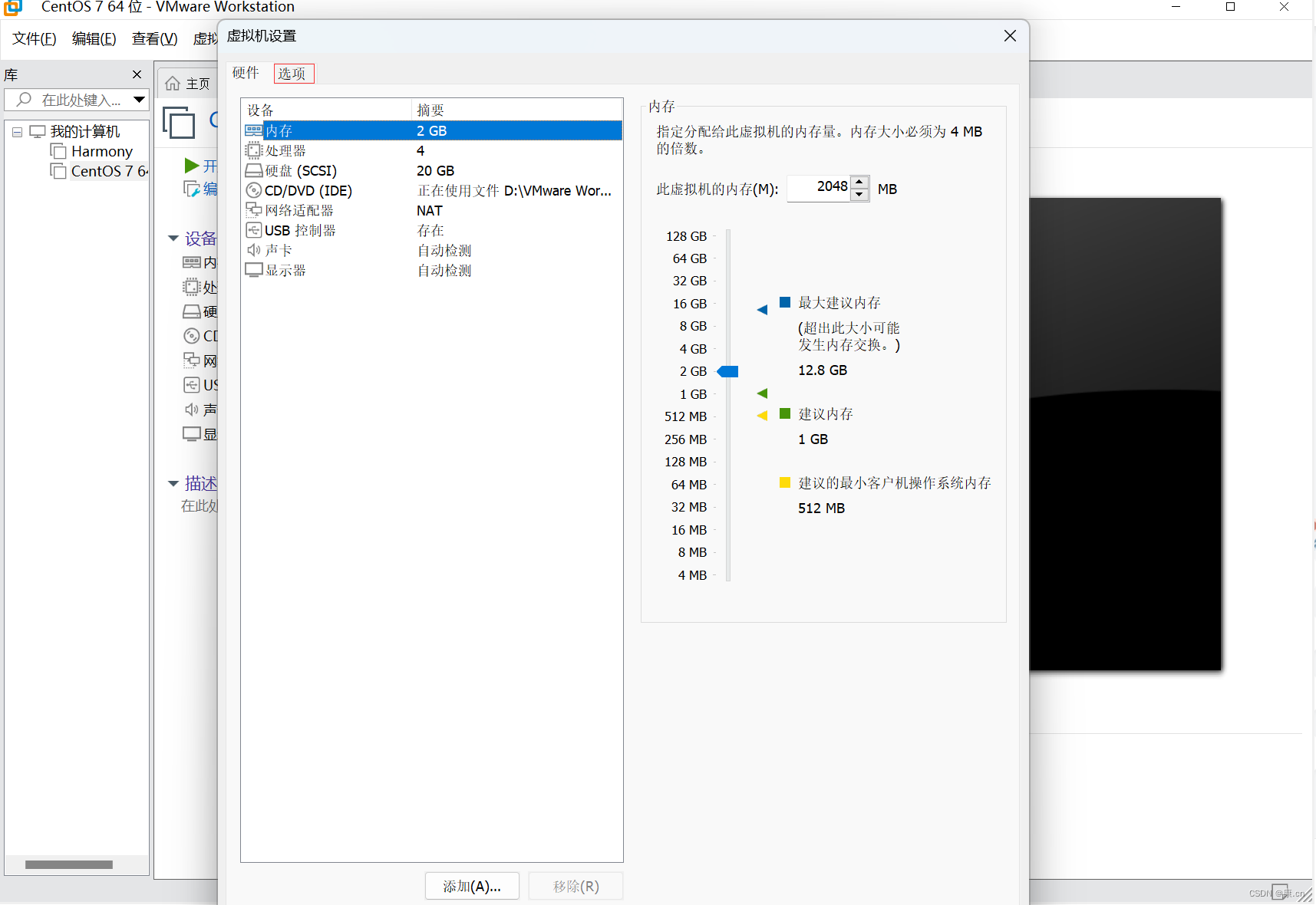This screenshot has width=1316, height=905.
Task: Click inside the memory amount input field
Action: tap(820, 186)
